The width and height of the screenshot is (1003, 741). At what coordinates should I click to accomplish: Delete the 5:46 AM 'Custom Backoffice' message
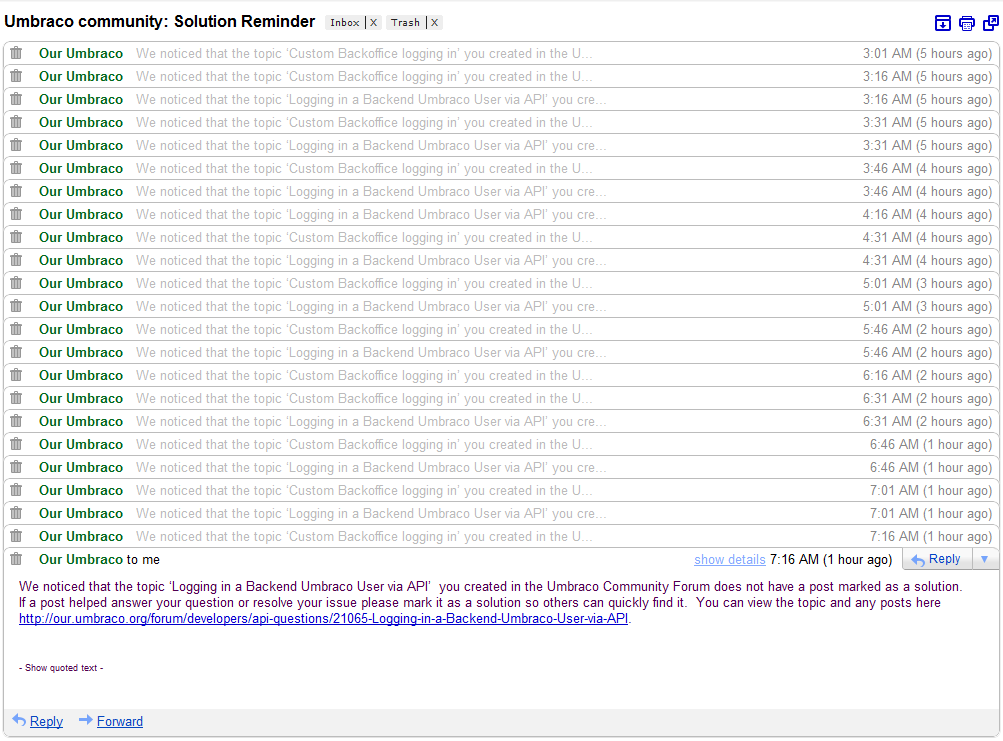(x=16, y=330)
